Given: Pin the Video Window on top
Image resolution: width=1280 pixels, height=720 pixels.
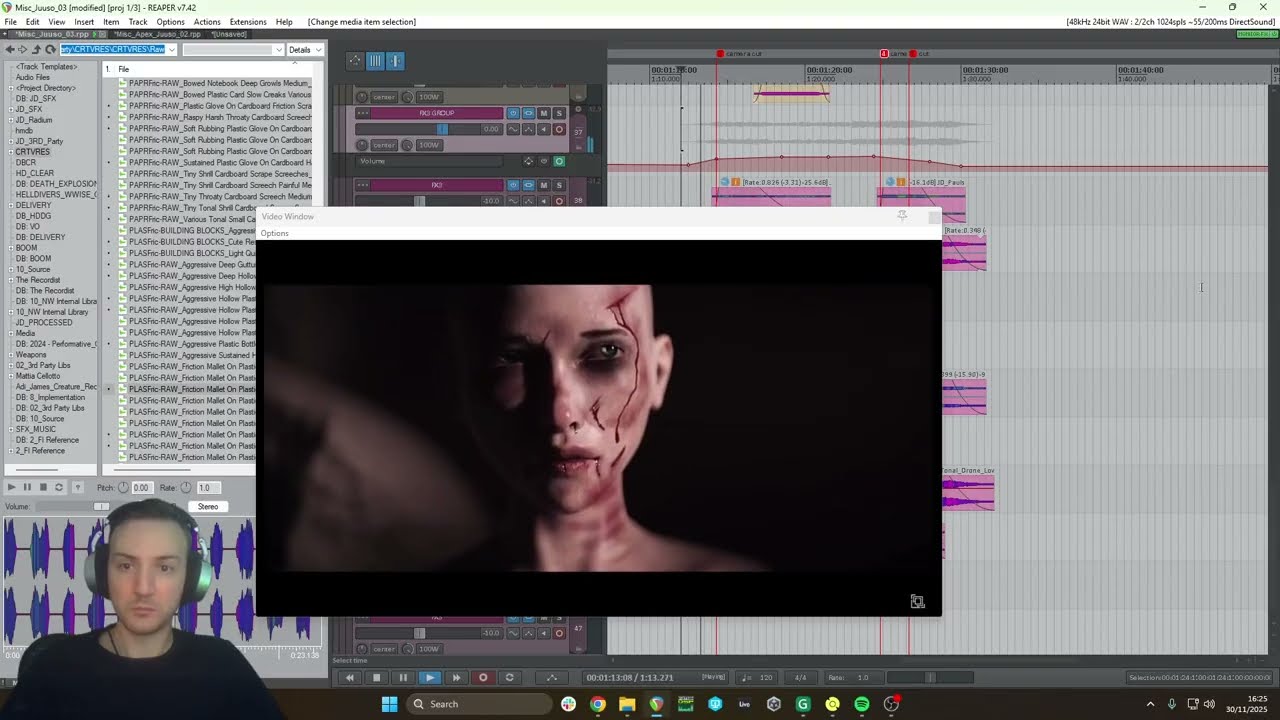Looking at the screenshot, I should coord(902,215).
